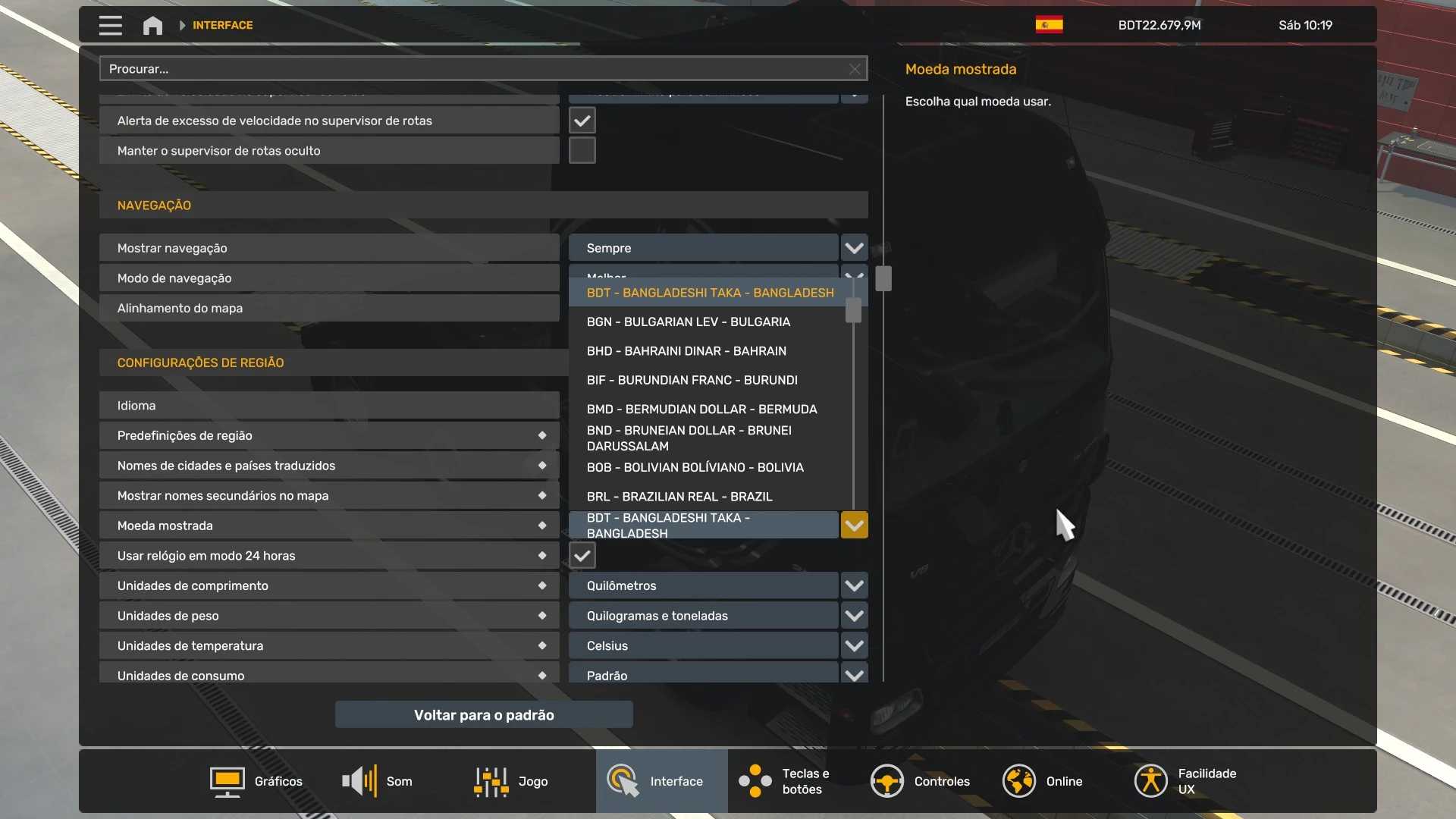Click Voltar para o padrão button

[x=484, y=715]
